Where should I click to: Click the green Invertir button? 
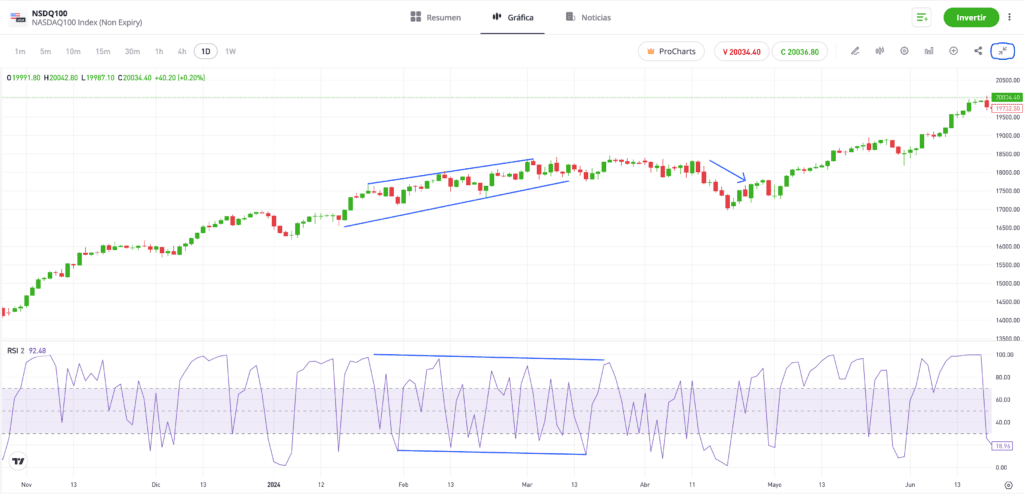[x=970, y=18]
